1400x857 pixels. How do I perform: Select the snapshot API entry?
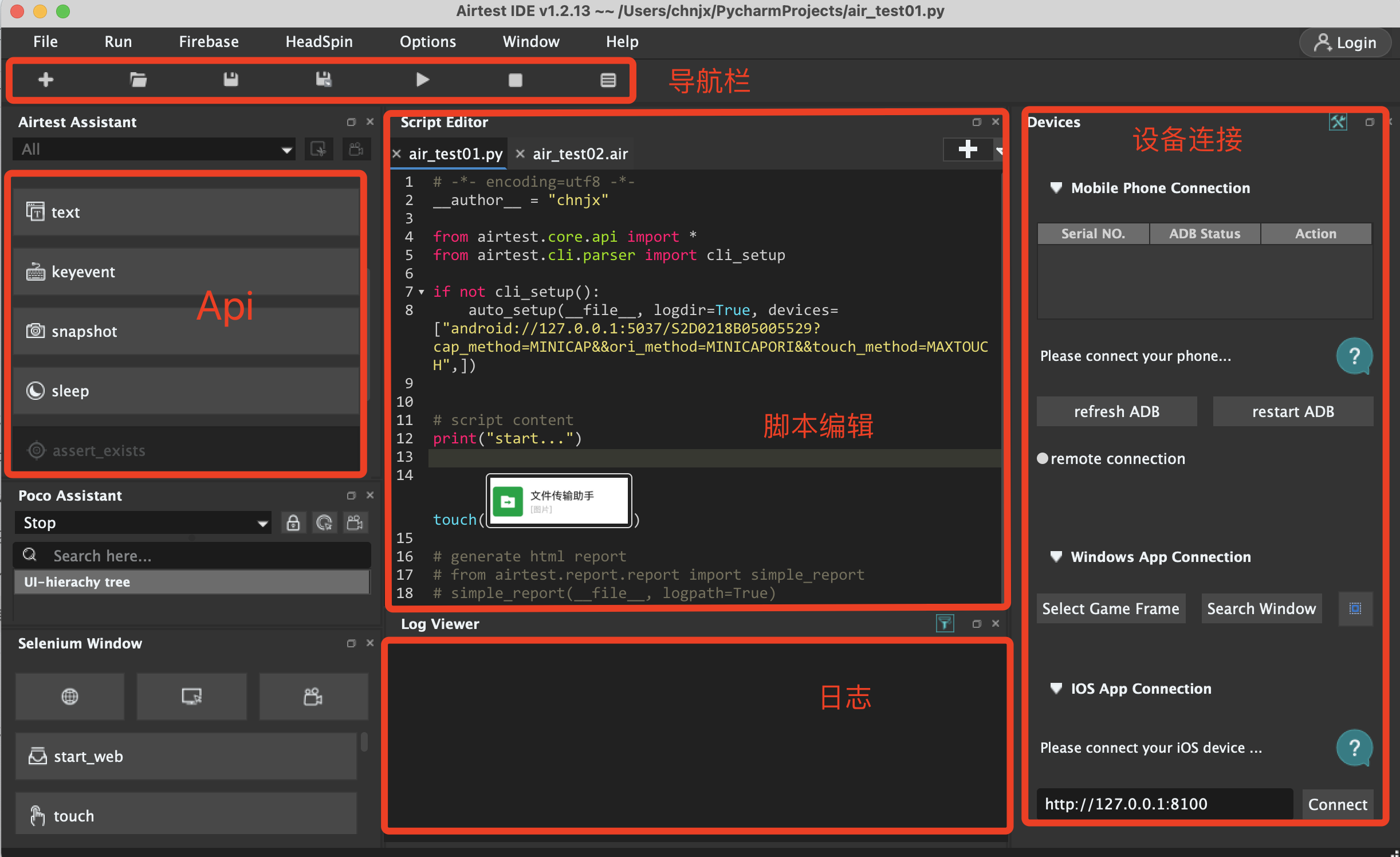click(186, 331)
